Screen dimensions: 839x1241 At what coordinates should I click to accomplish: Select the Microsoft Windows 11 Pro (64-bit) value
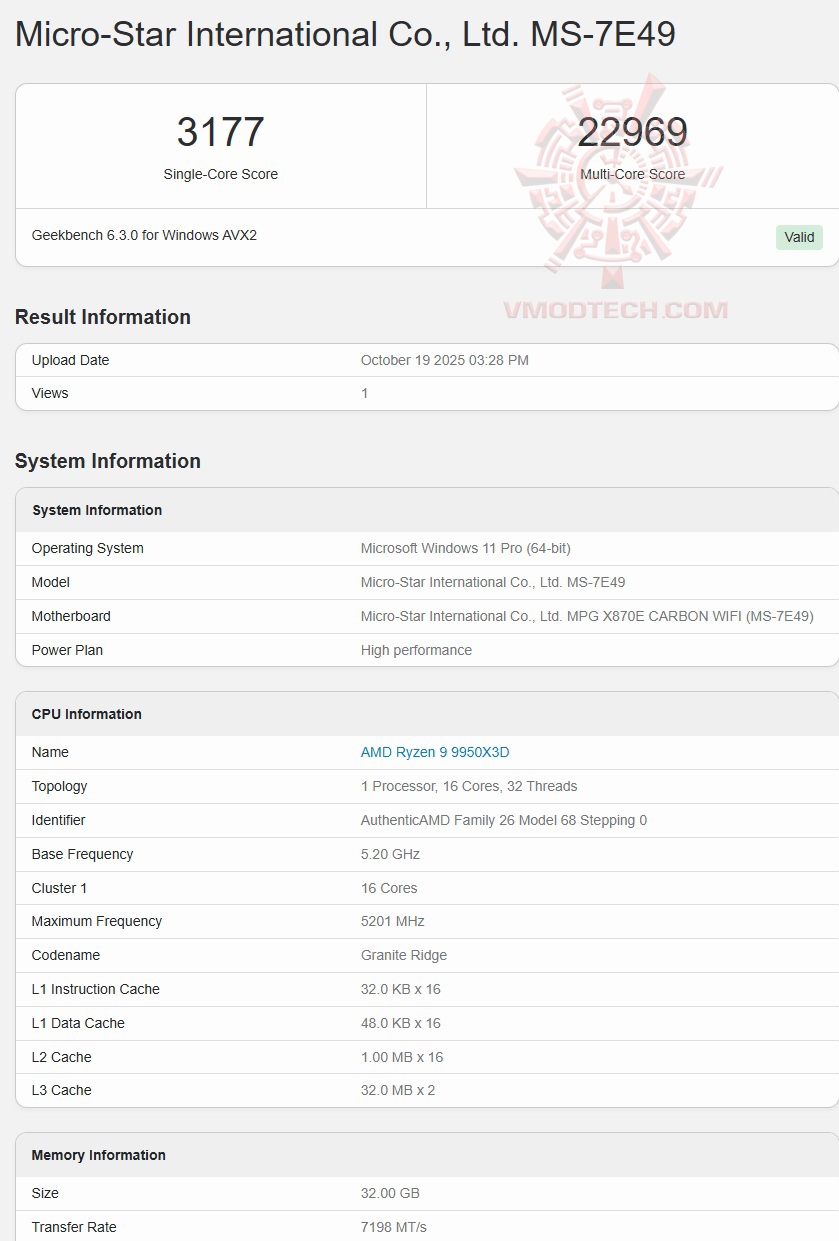pos(466,548)
